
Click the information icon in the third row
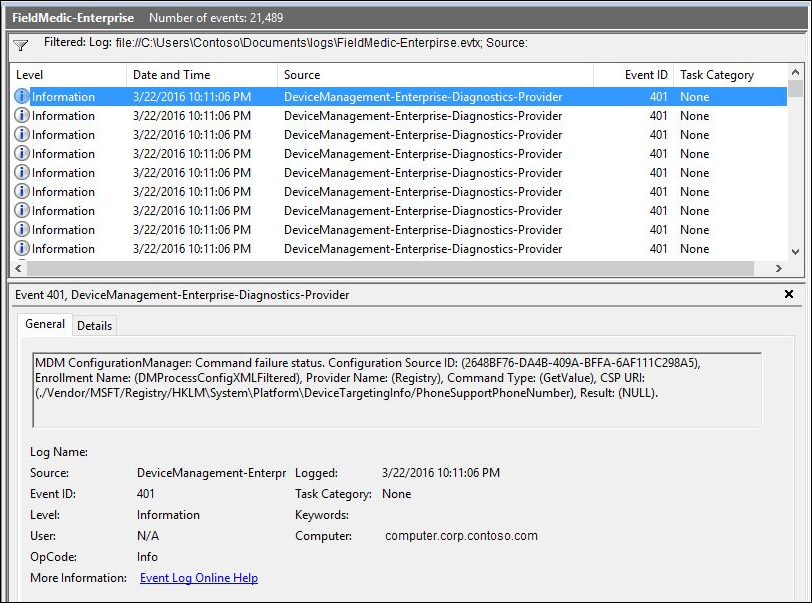(22, 135)
